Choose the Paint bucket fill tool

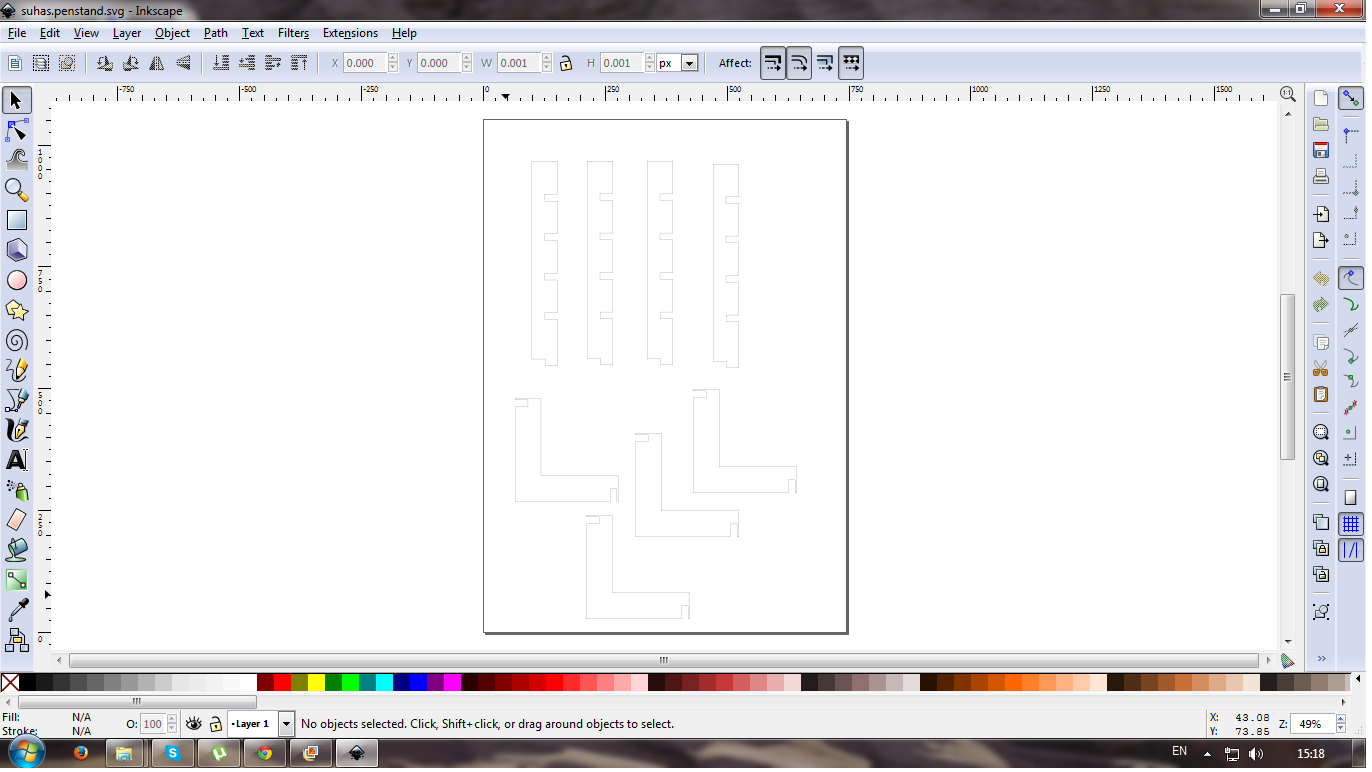pos(17,550)
